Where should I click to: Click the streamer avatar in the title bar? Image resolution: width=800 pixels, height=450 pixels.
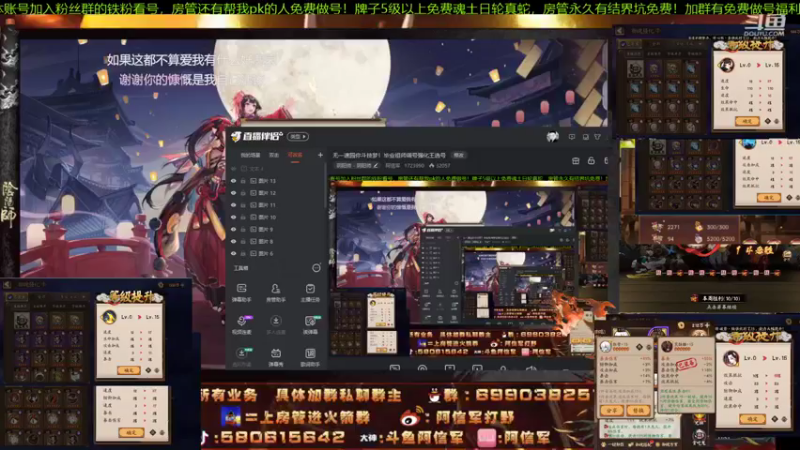553,137
